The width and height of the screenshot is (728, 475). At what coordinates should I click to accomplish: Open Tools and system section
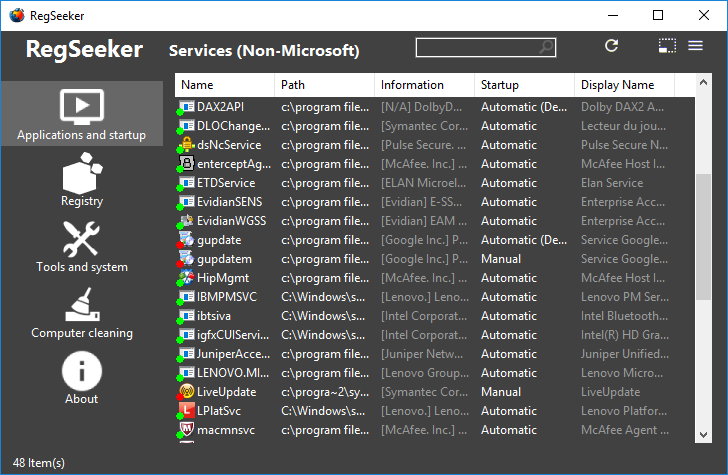82,247
